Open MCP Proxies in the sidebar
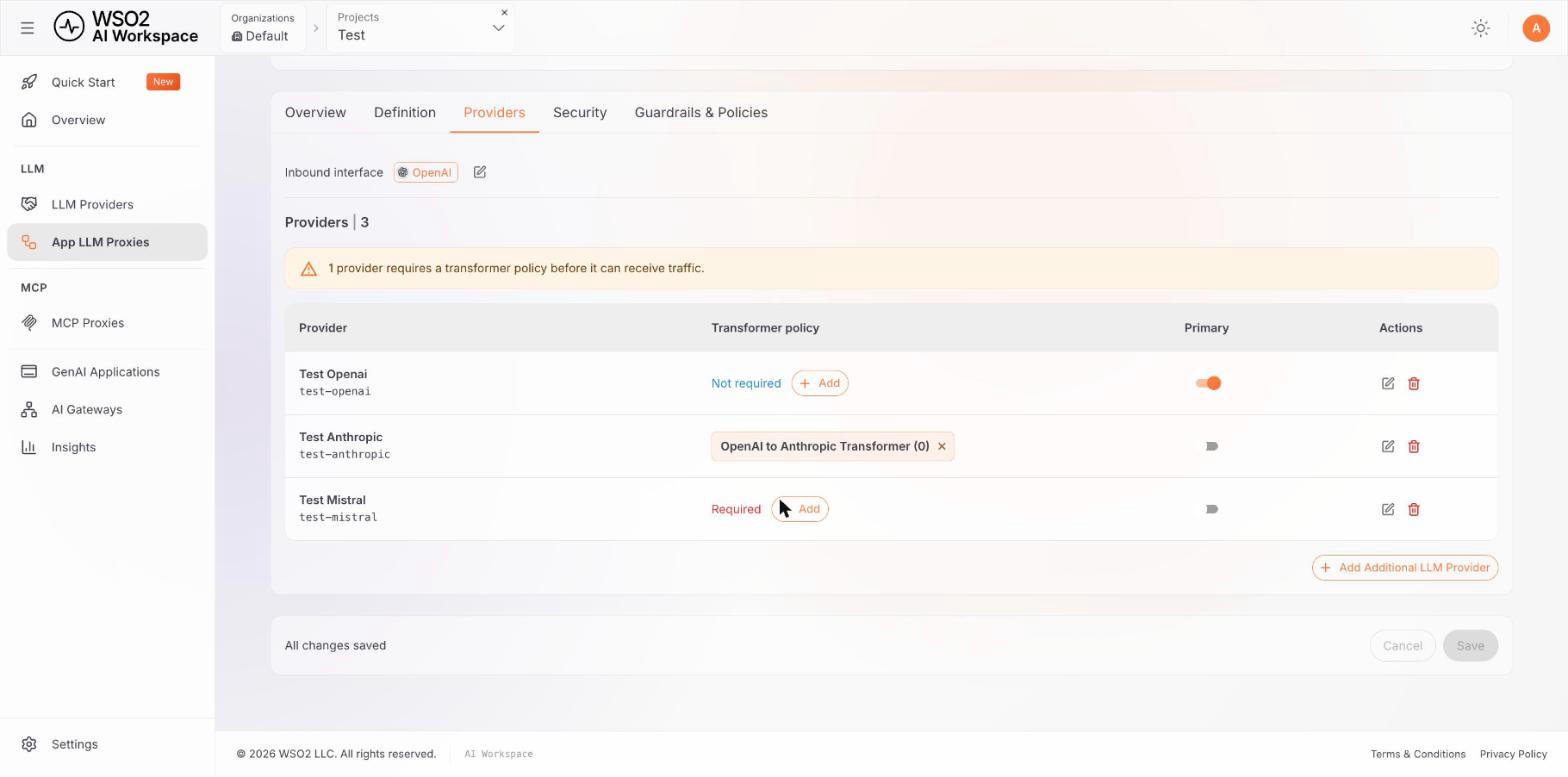Image resolution: width=1568 pixels, height=777 pixels. coord(107,323)
